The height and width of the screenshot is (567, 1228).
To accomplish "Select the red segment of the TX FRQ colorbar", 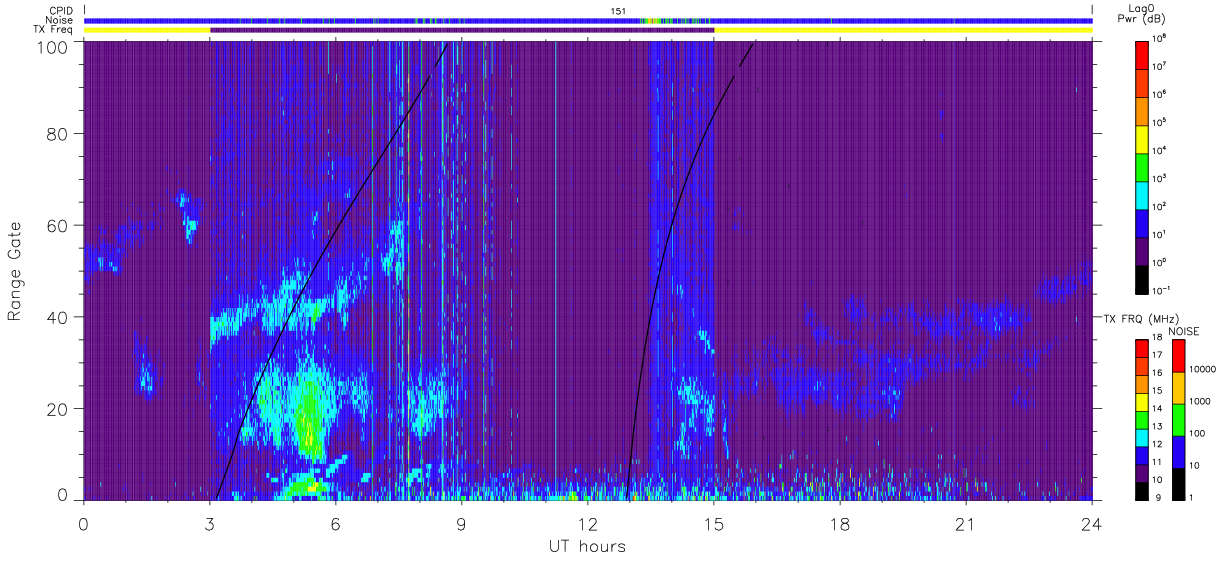I will (1142, 349).
